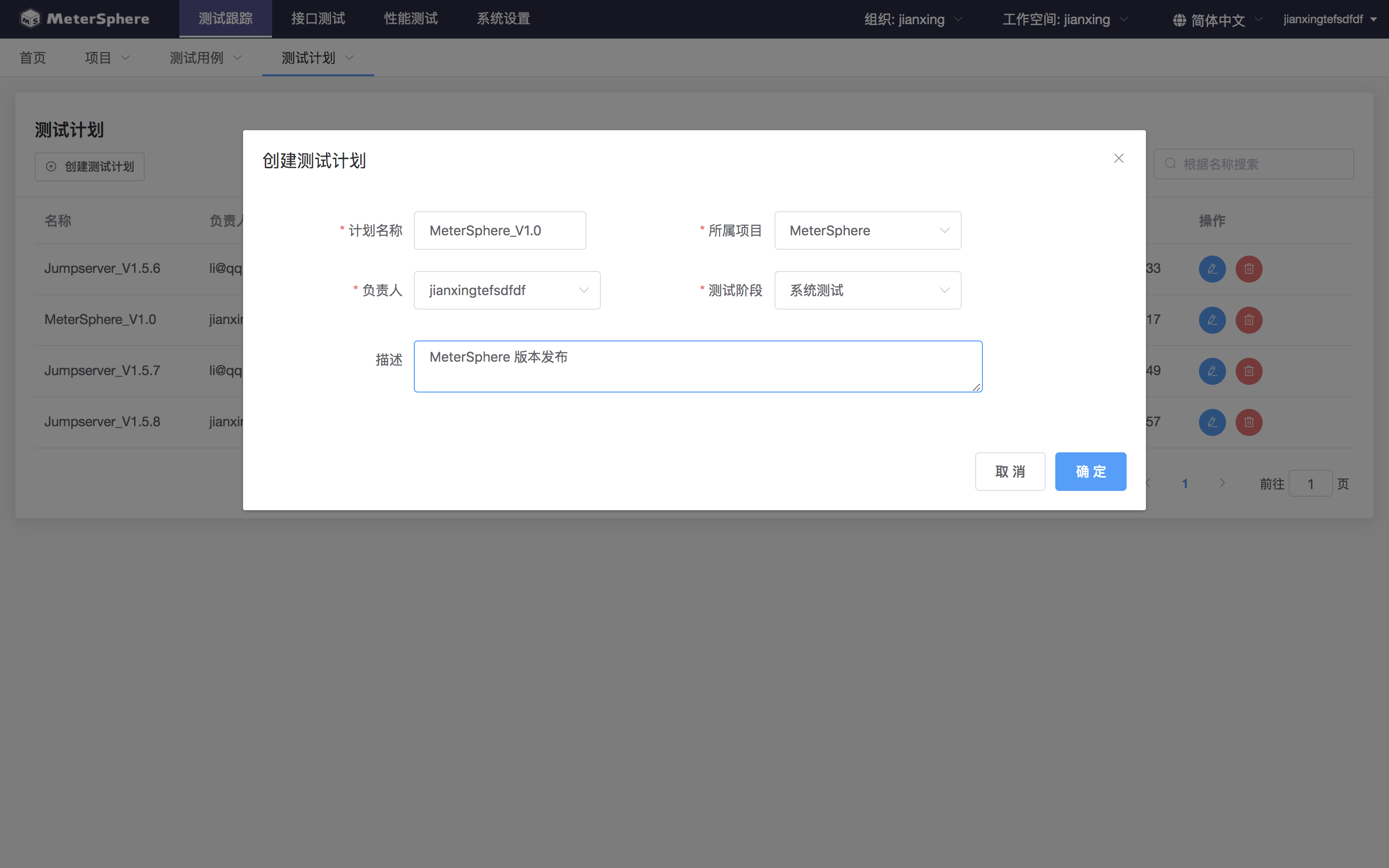This screenshot has height=868, width=1389.
Task: Click the 描述 textarea
Action: click(x=698, y=366)
